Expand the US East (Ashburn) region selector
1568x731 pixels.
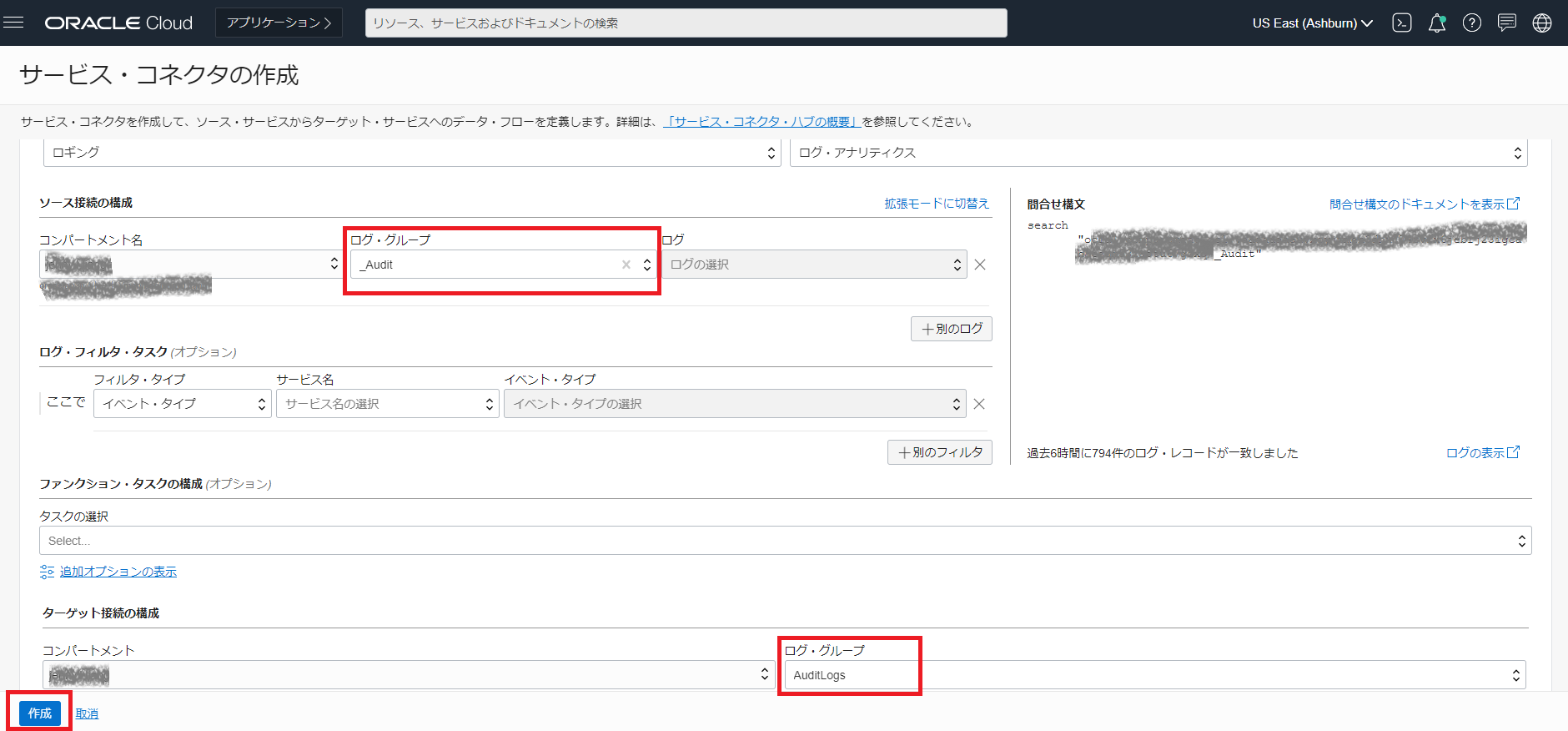(x=1312, y=23)
